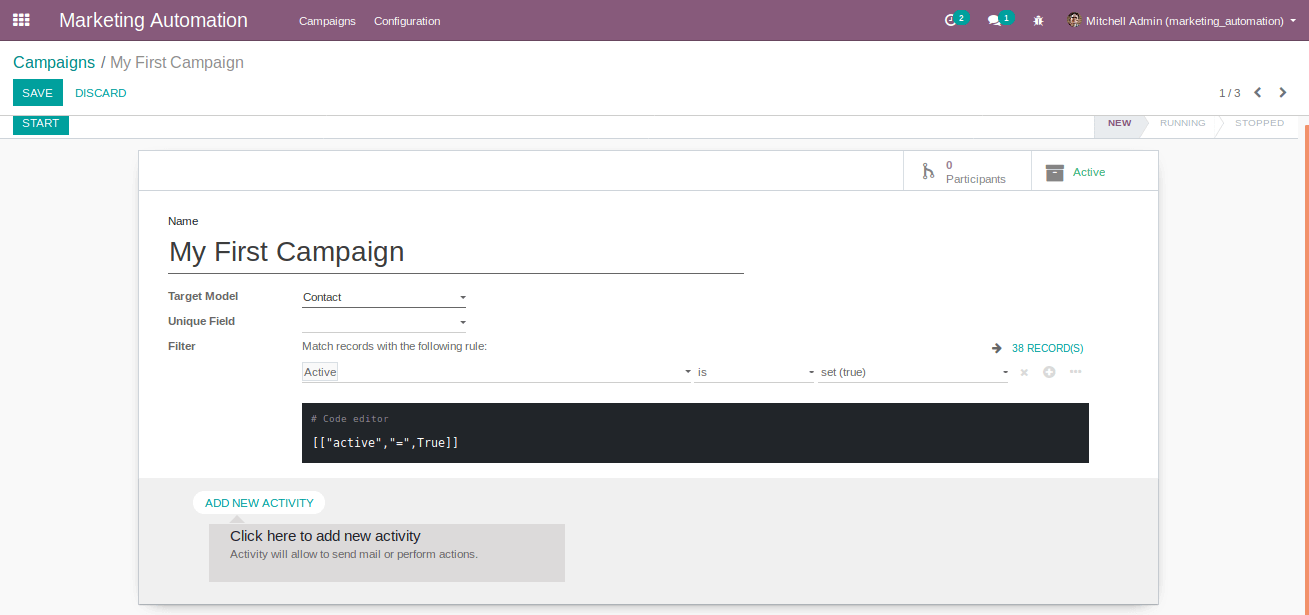The height and width of the screenshot is (615, 1309).
Task: Open the Unique Field dropdown
Action: pyautogui.click(x=384, y=322)
